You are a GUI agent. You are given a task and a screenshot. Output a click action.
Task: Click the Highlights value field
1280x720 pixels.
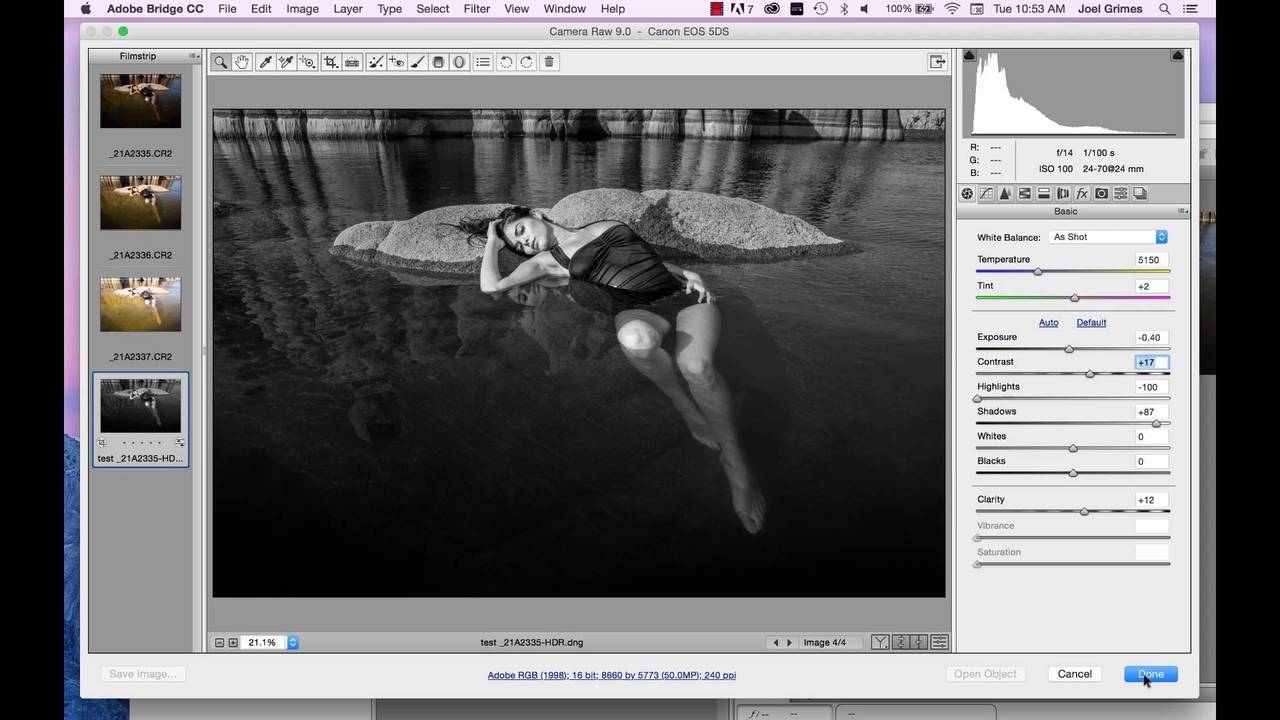pyautogui.click(x=1152, y=387)
